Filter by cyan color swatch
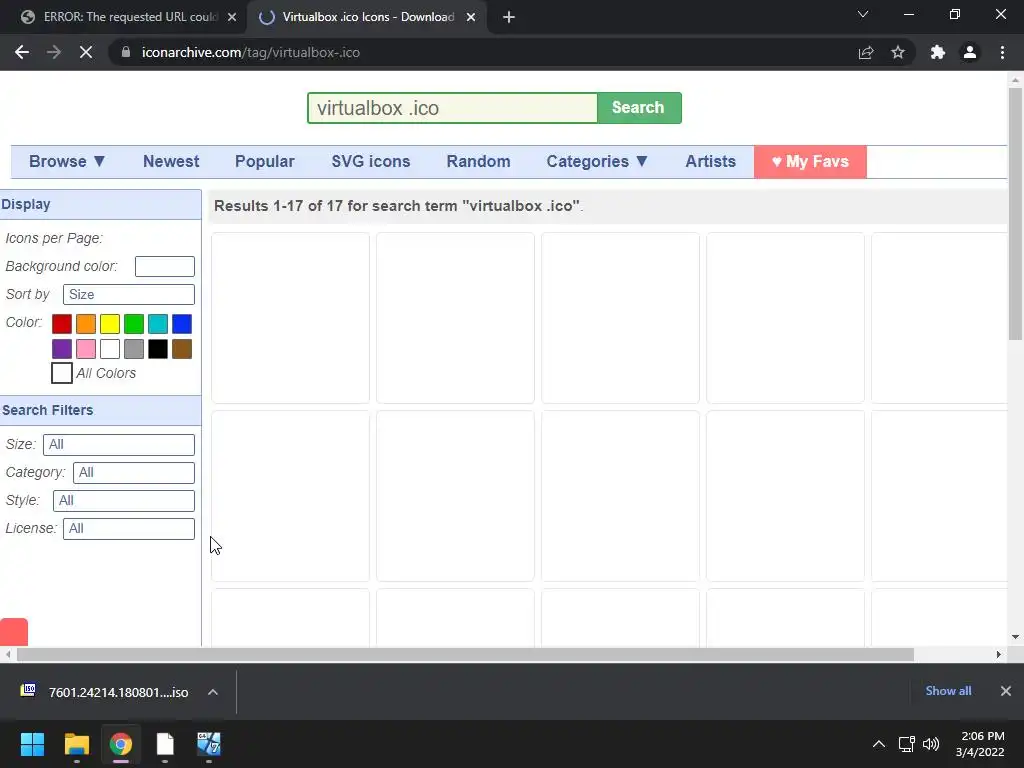This screenshot has height=768, width=1024. tap(158, 324)
